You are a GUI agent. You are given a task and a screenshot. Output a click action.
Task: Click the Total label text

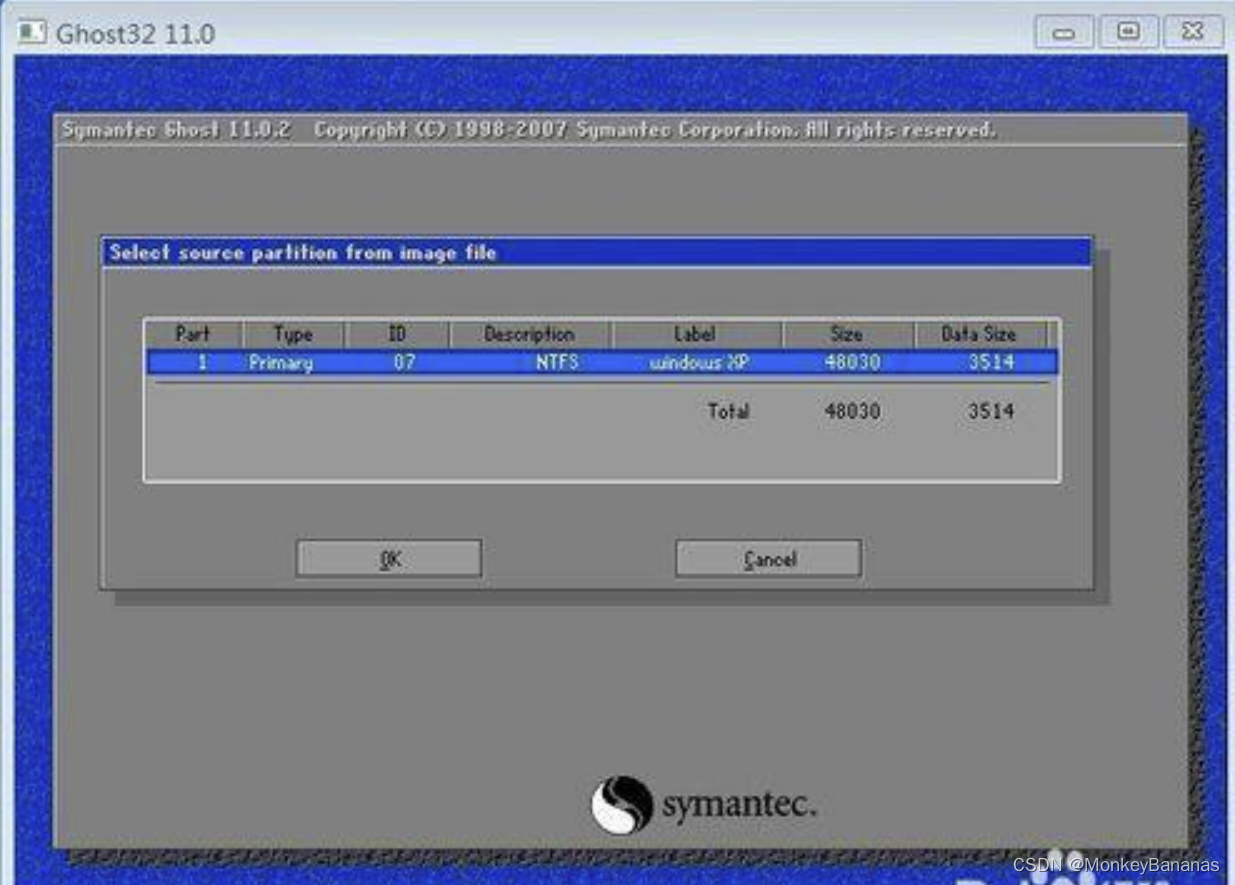[728, 411]
